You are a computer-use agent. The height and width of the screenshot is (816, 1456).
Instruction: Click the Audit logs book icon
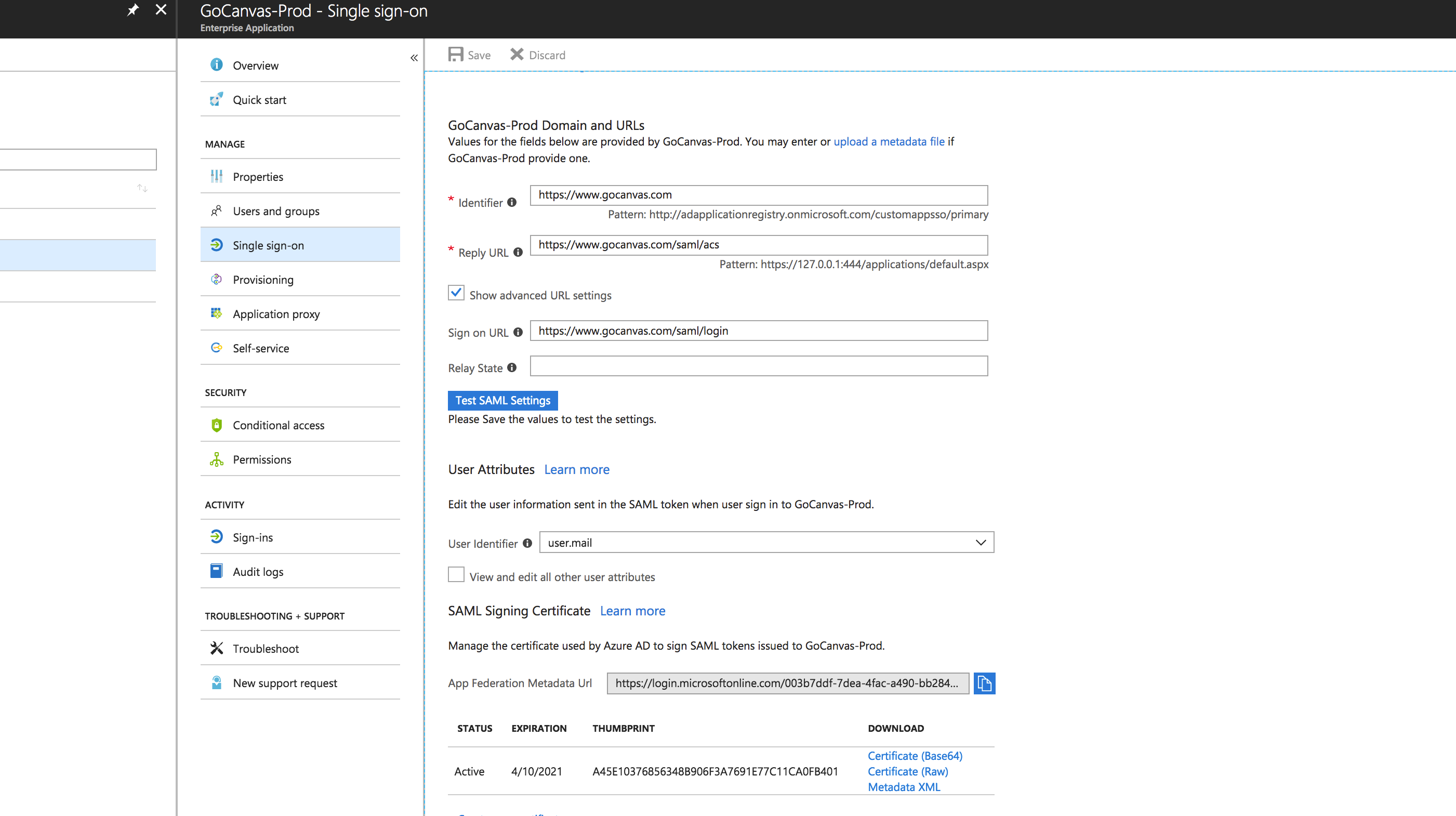click(217, 571)
